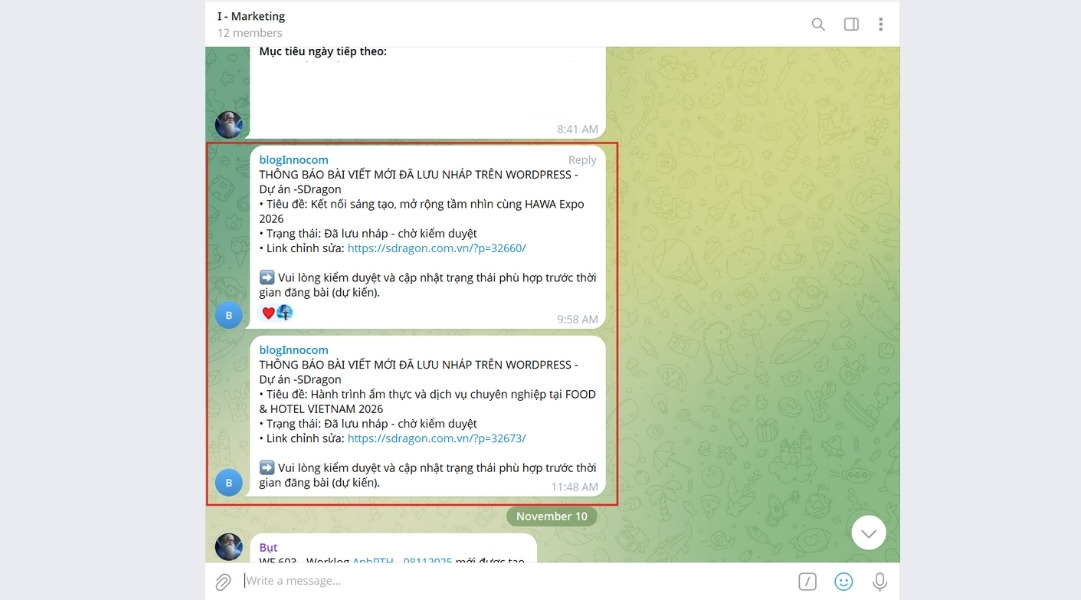
Task: Open the emoji picker
Action: pos(843,581)
